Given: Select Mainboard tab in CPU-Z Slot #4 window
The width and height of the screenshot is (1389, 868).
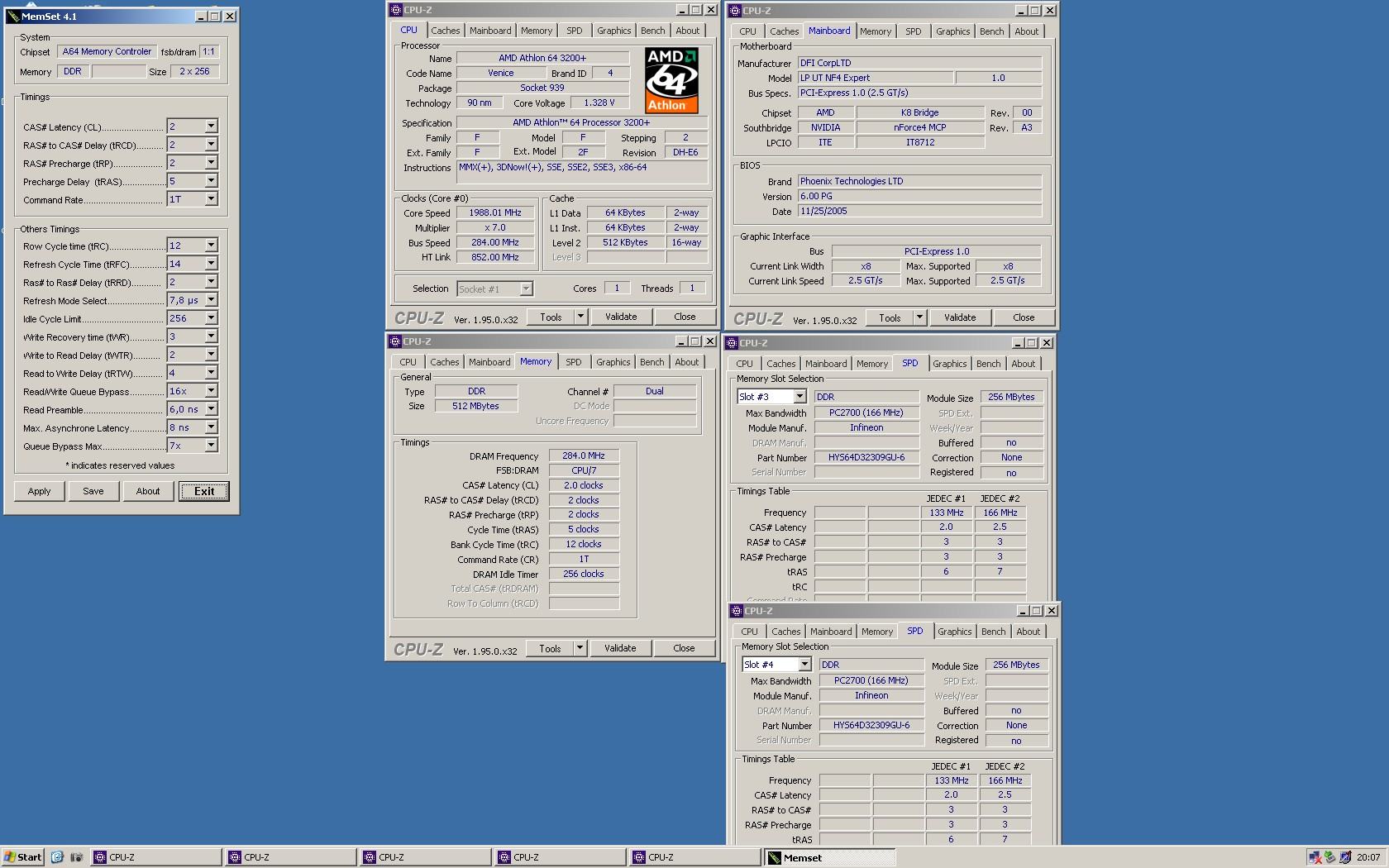Looking at the screenshot, I should tap(831, 632).
